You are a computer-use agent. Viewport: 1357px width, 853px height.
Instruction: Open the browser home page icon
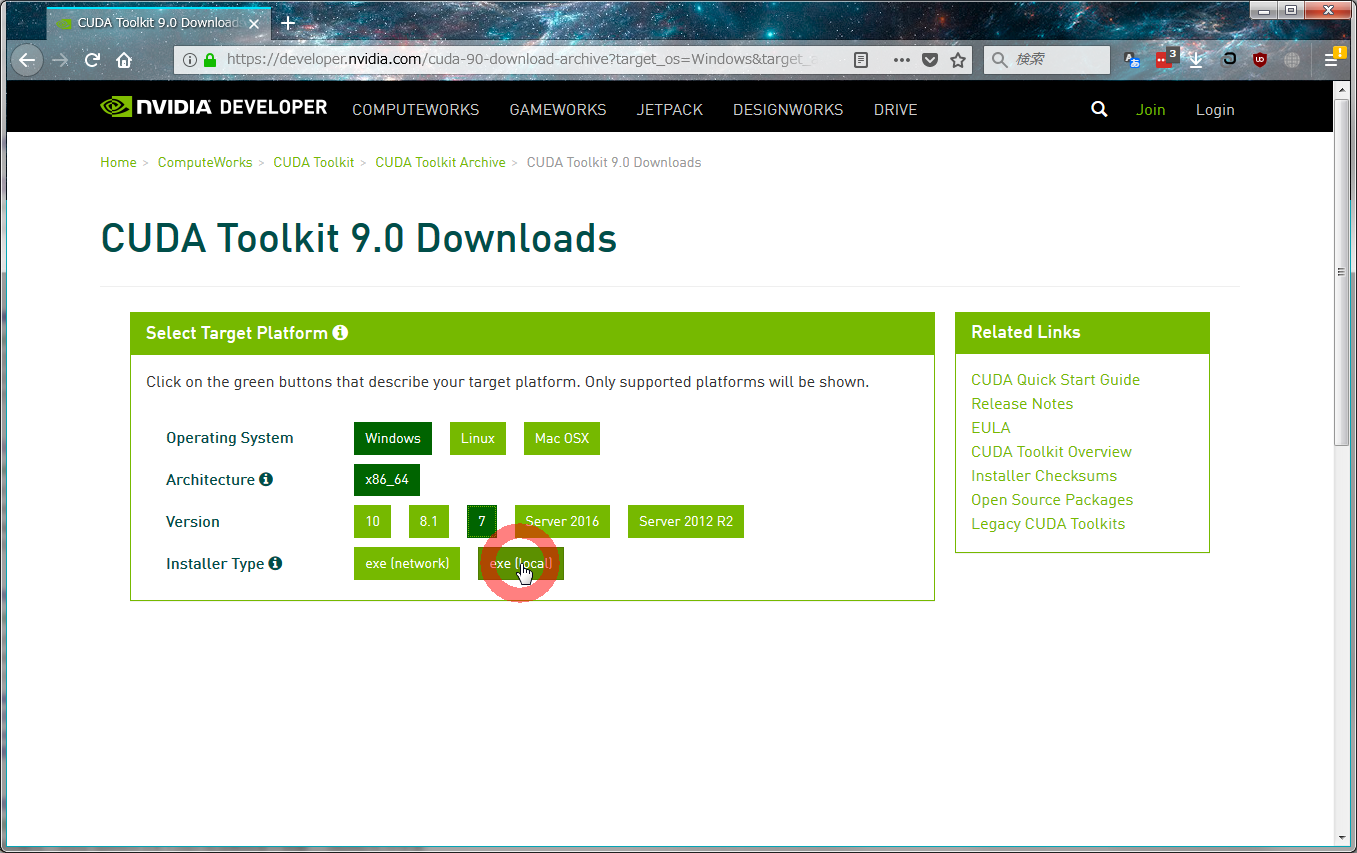tap(124, 60)
